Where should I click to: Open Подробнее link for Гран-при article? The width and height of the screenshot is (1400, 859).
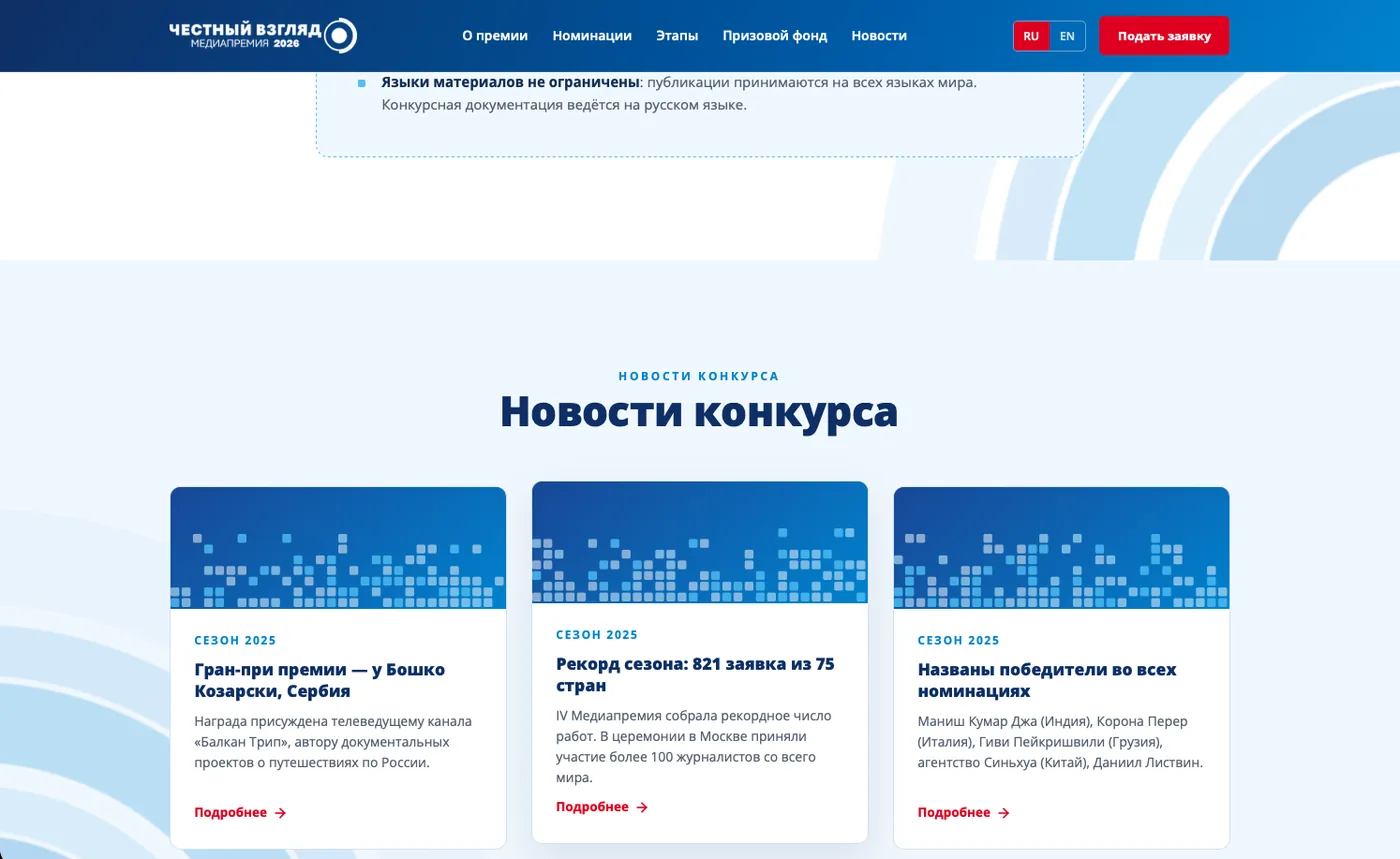point(240,813)
